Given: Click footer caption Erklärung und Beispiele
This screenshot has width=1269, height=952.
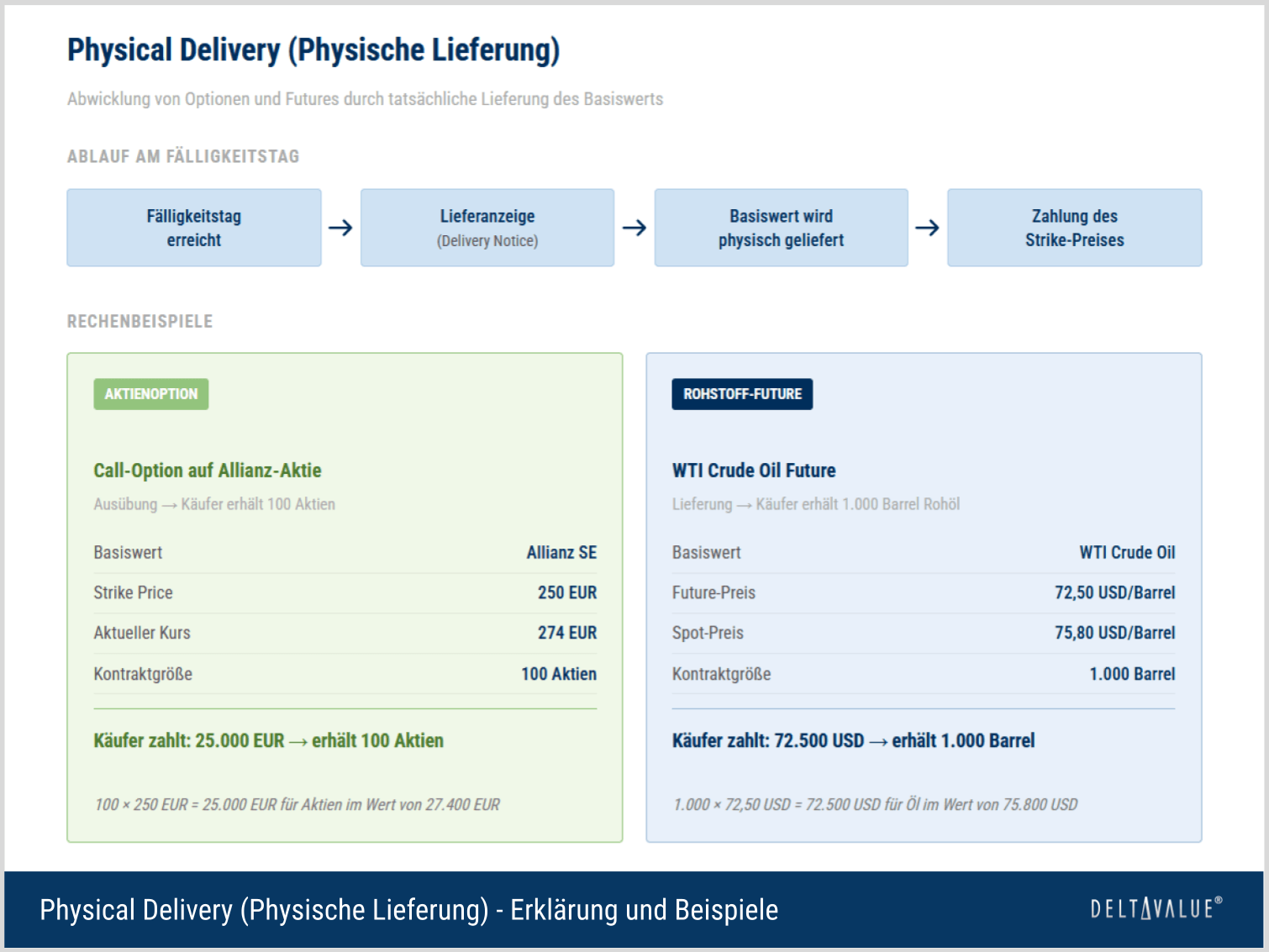Looking at the screenshot, I should point(645,910).
